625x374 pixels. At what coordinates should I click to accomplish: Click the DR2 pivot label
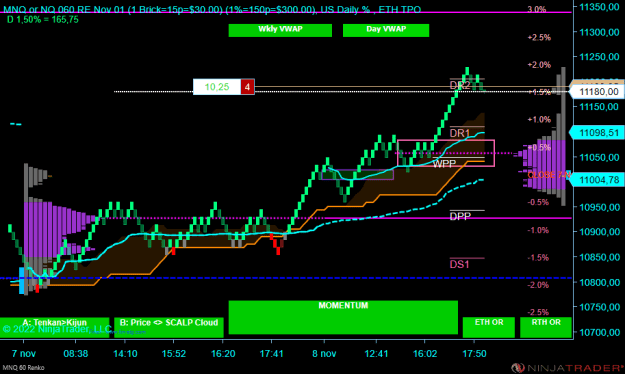click(x=460, y=85)
